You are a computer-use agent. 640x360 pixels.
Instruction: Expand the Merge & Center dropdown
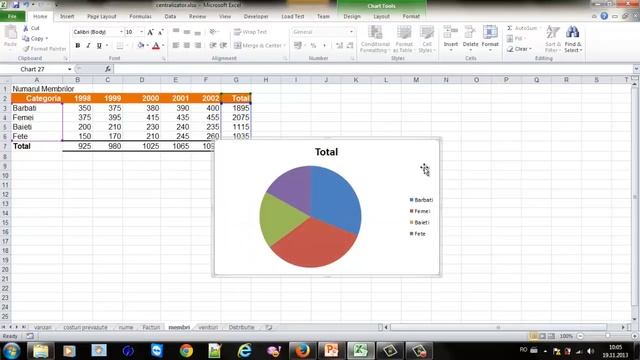[x=284, y=46]
